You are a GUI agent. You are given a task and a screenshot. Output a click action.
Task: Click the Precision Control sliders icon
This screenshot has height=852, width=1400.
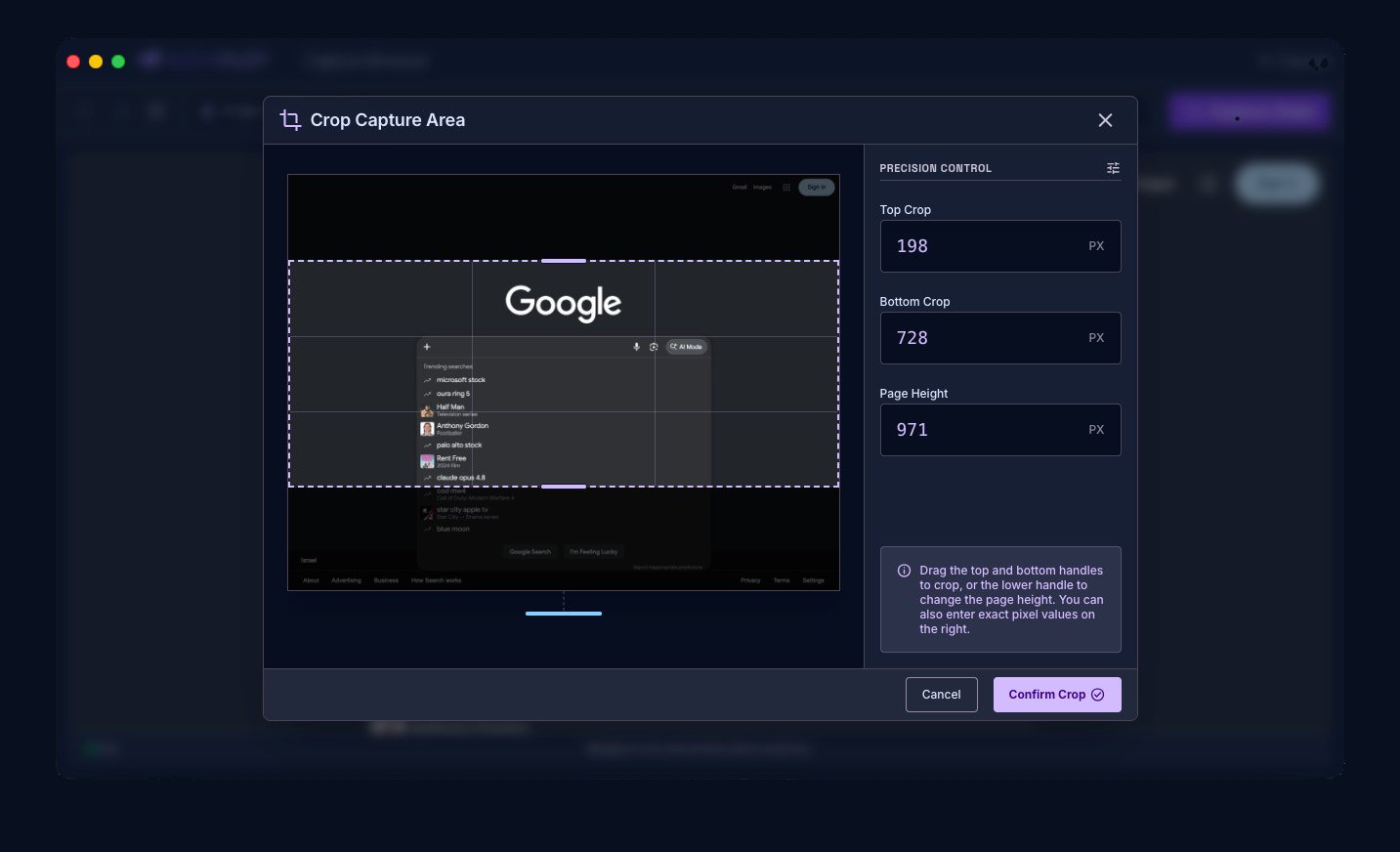click(x=1113, y=168)
